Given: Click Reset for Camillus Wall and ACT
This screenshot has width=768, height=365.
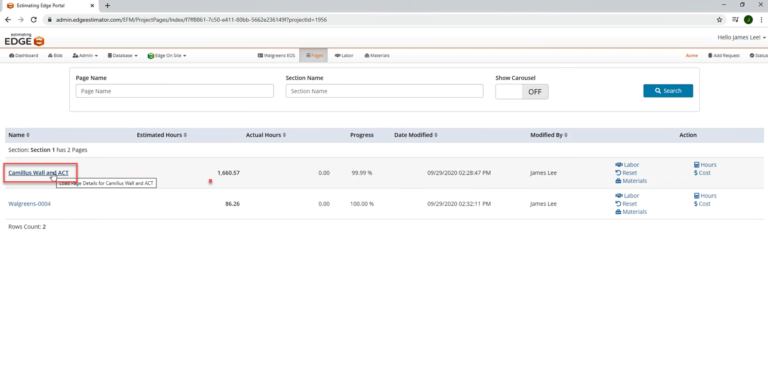Looking at the screenshot, I should click(x=626, y=173).
